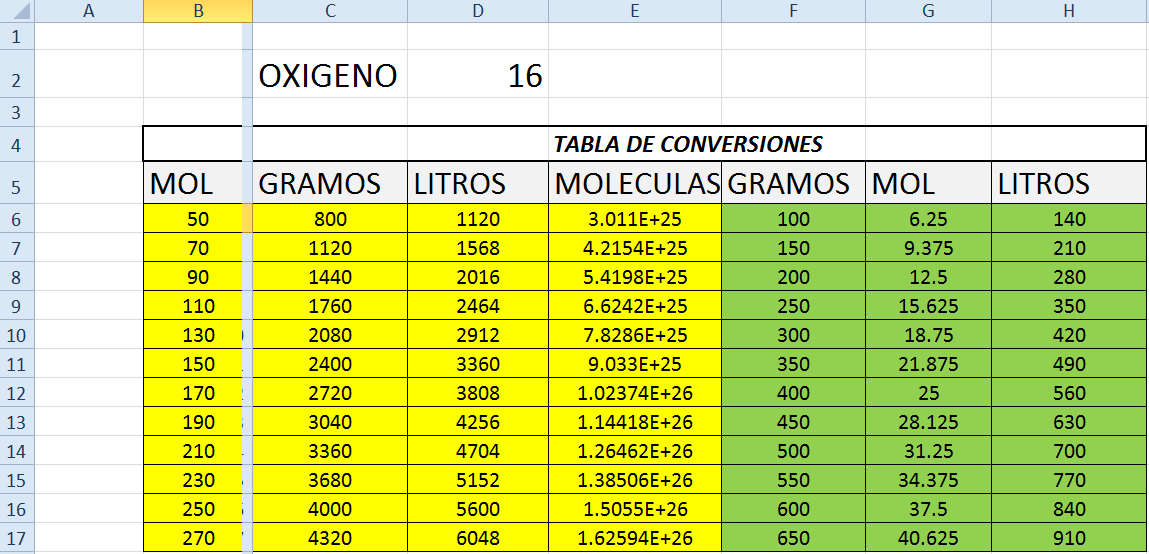Viewport: 1149px width, 554px height.
Task: Select cell showing 1.38506E+26
Action: (x=635, y=479)
